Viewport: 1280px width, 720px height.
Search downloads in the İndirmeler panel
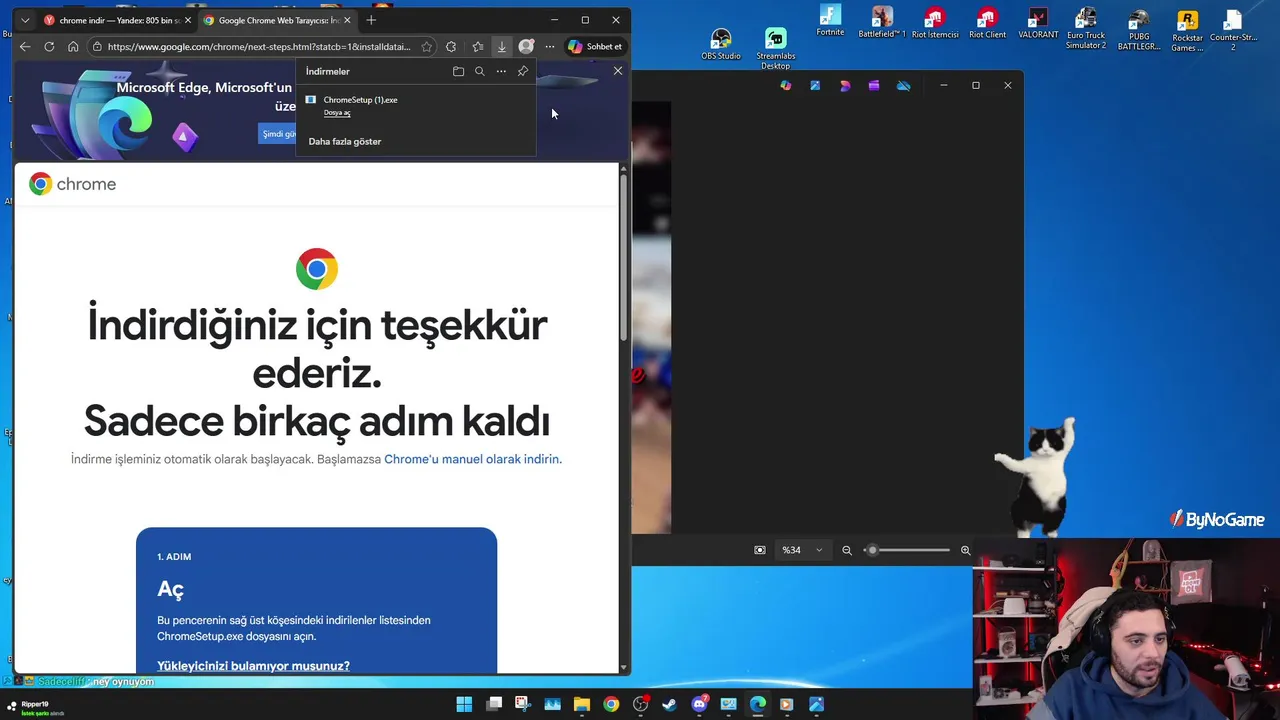(480, 71)
